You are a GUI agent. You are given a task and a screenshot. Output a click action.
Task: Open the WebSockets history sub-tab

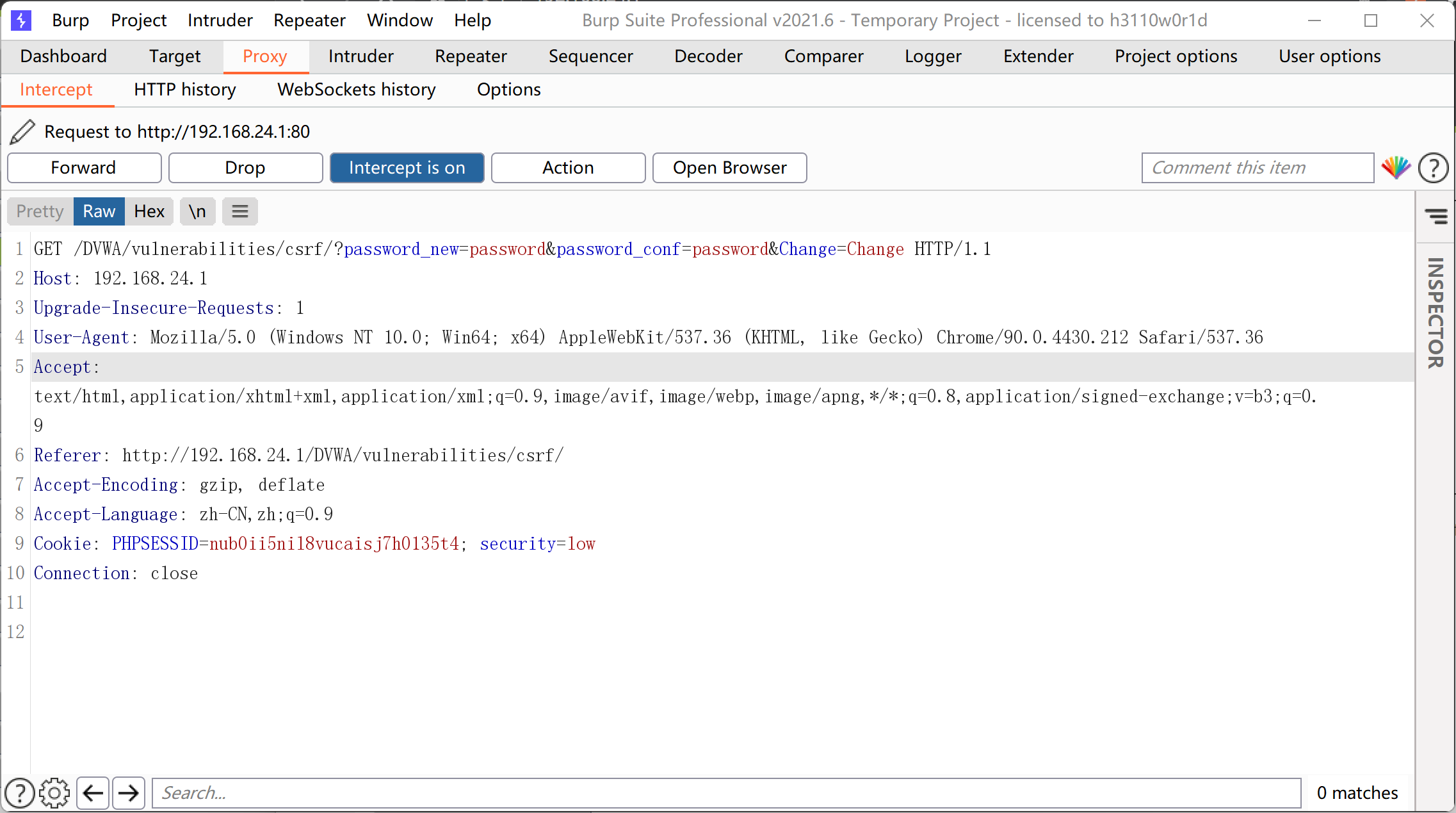tap(357, 90)
